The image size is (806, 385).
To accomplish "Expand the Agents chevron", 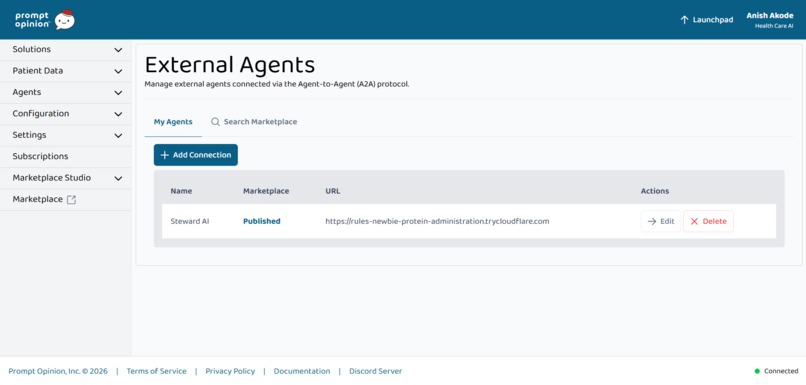I will click(x=118, y=93).
